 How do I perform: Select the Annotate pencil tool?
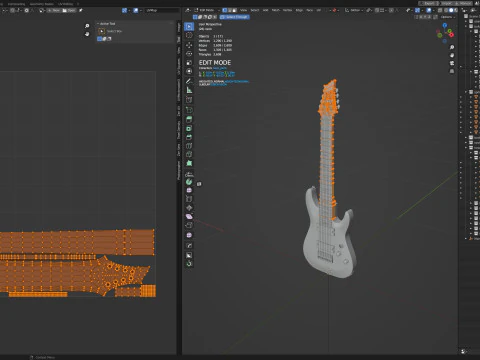click(189, 81)
